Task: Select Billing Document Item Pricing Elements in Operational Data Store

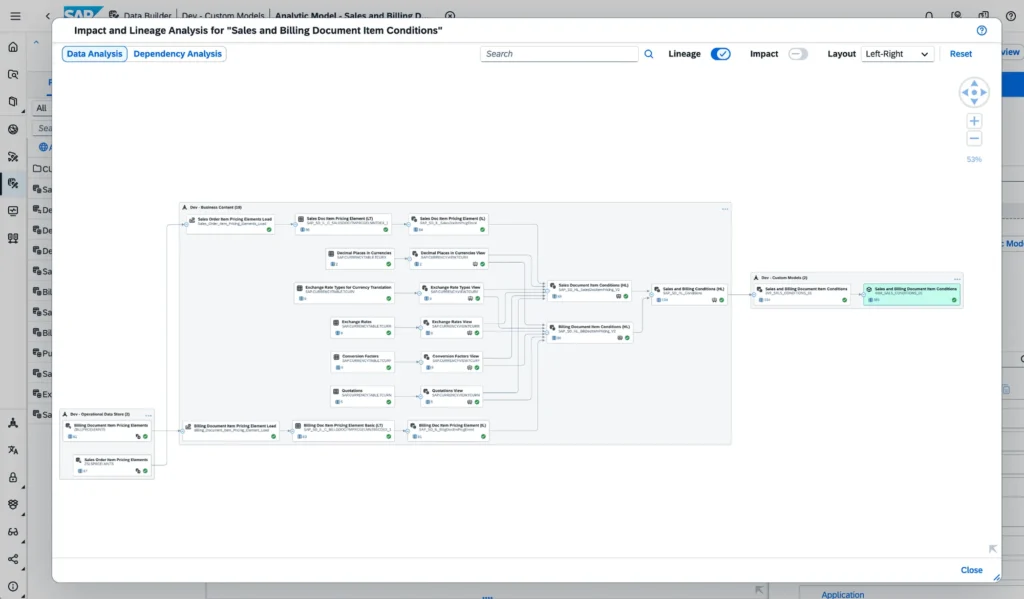Action: click(108, 430)
